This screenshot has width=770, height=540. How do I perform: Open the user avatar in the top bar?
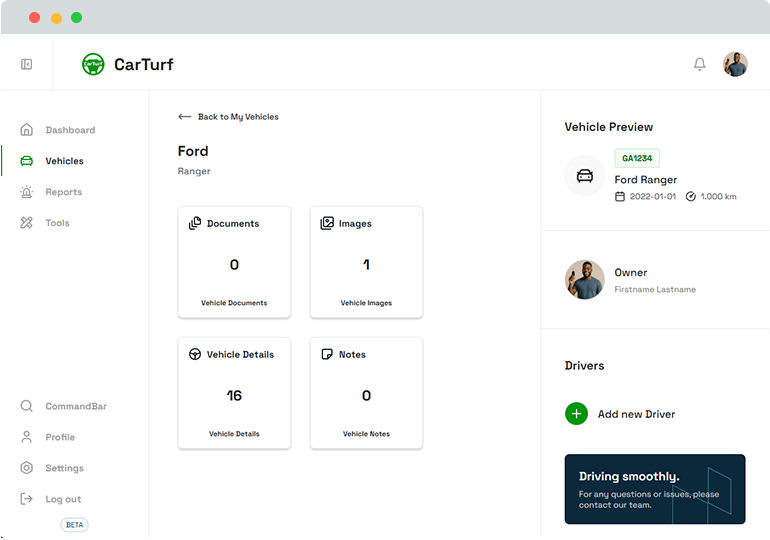pyautogui.click(x=735, y=64)
